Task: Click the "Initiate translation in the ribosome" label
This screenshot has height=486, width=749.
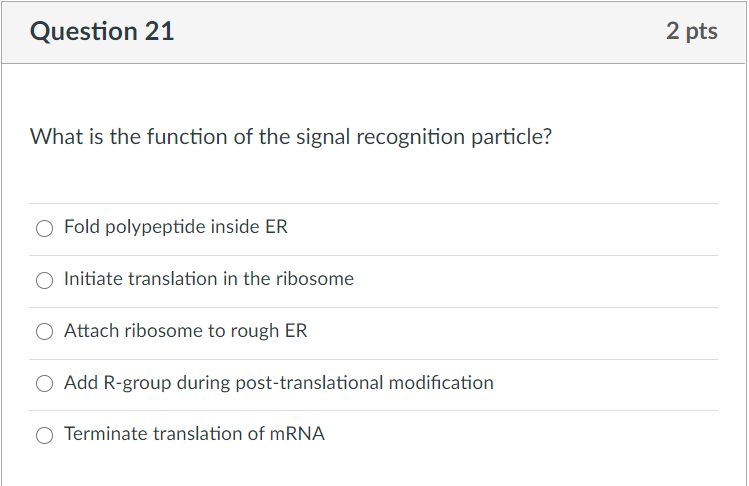Action: click(208, 279)
